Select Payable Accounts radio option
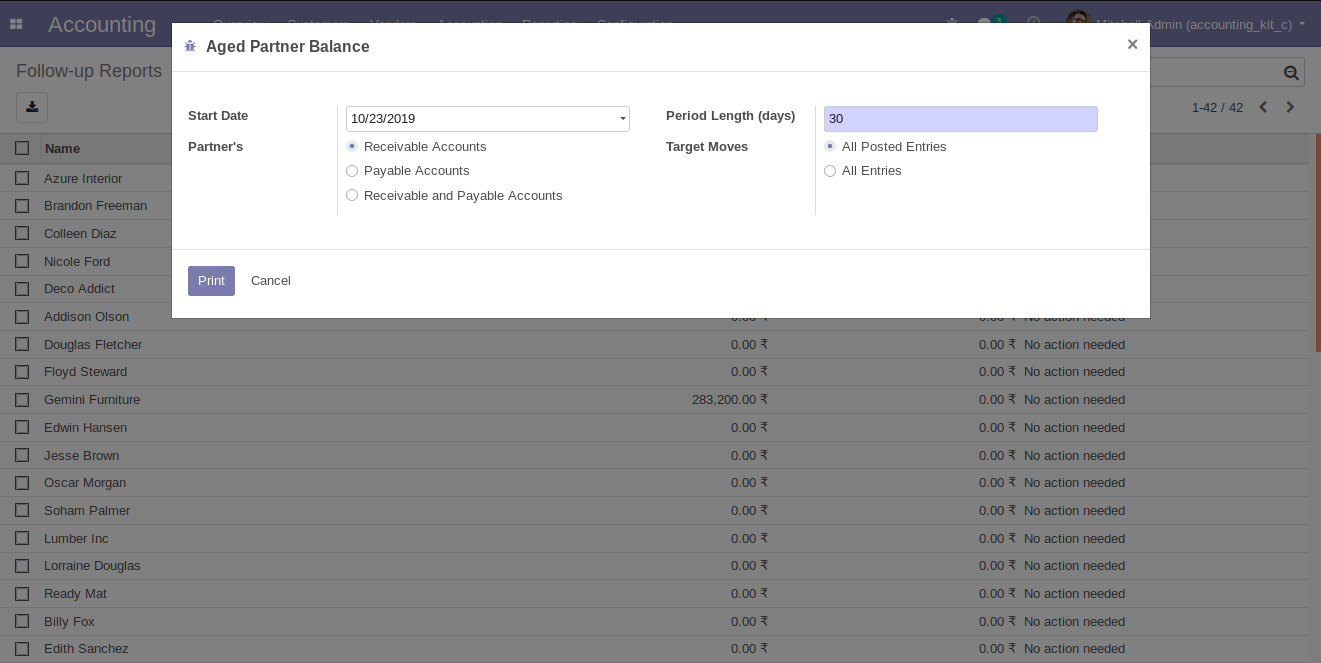 click(x=352, y=171)
